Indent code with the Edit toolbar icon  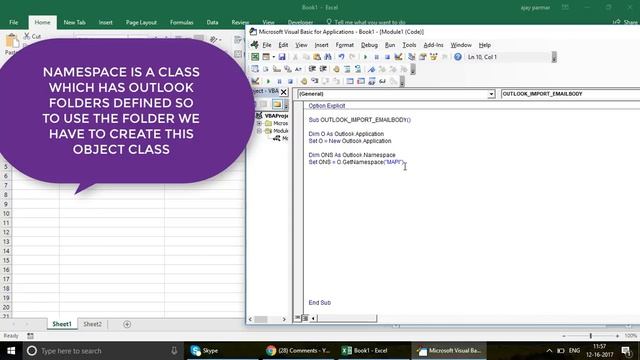pyautogui.click(x=312, y=69)
